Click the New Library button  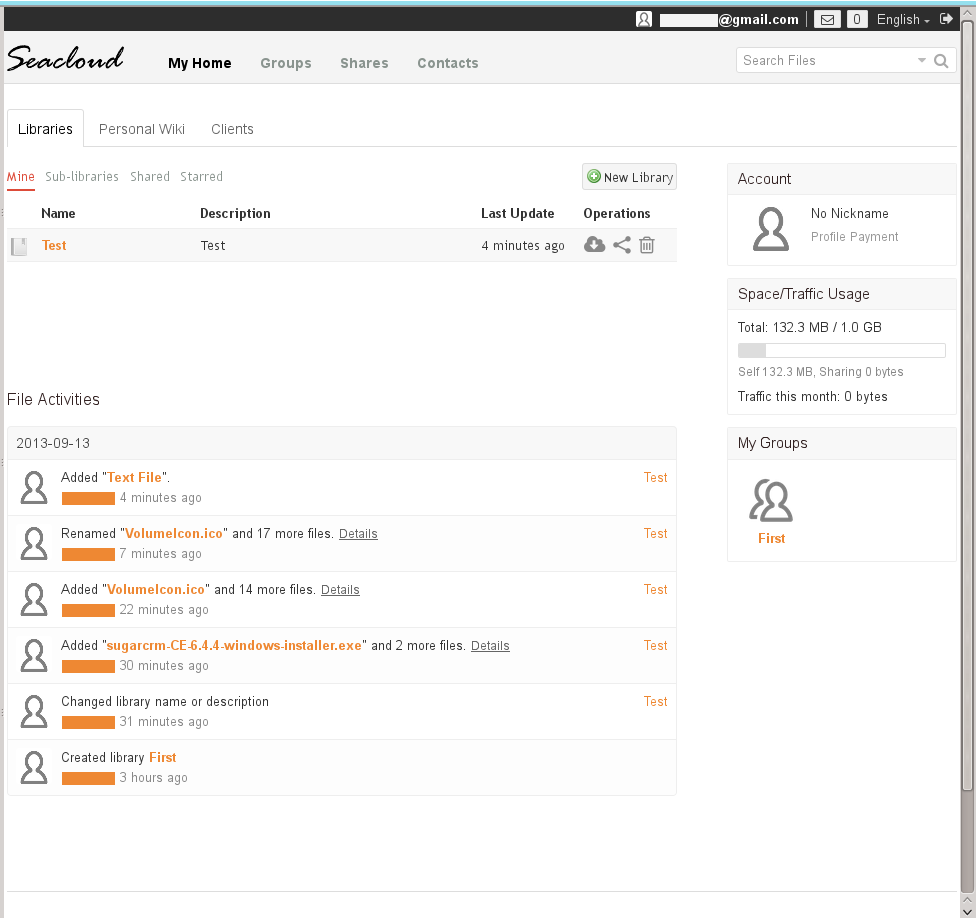click(x=629, y=177)
